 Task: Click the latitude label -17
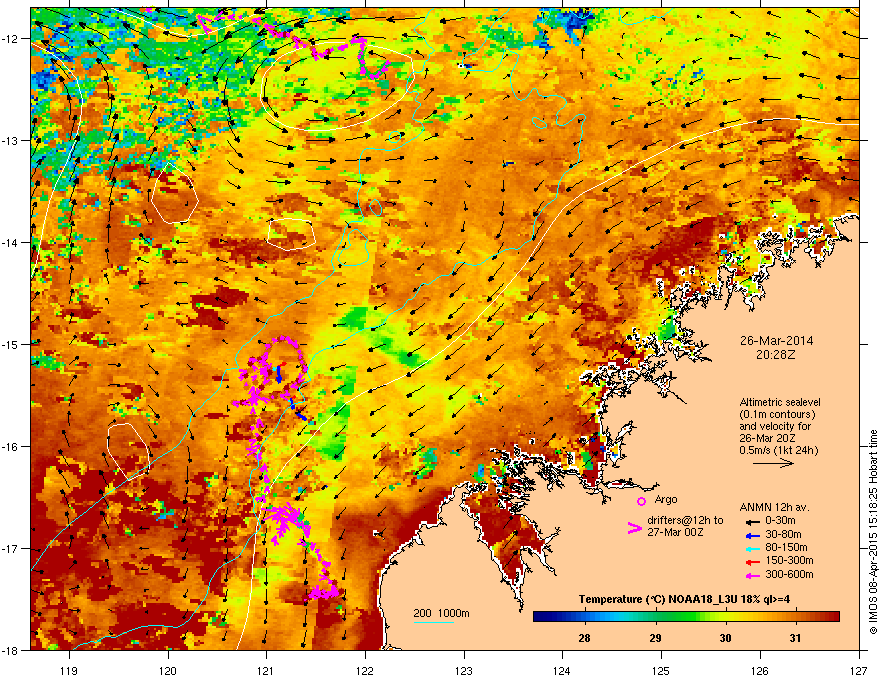[10, 549]
